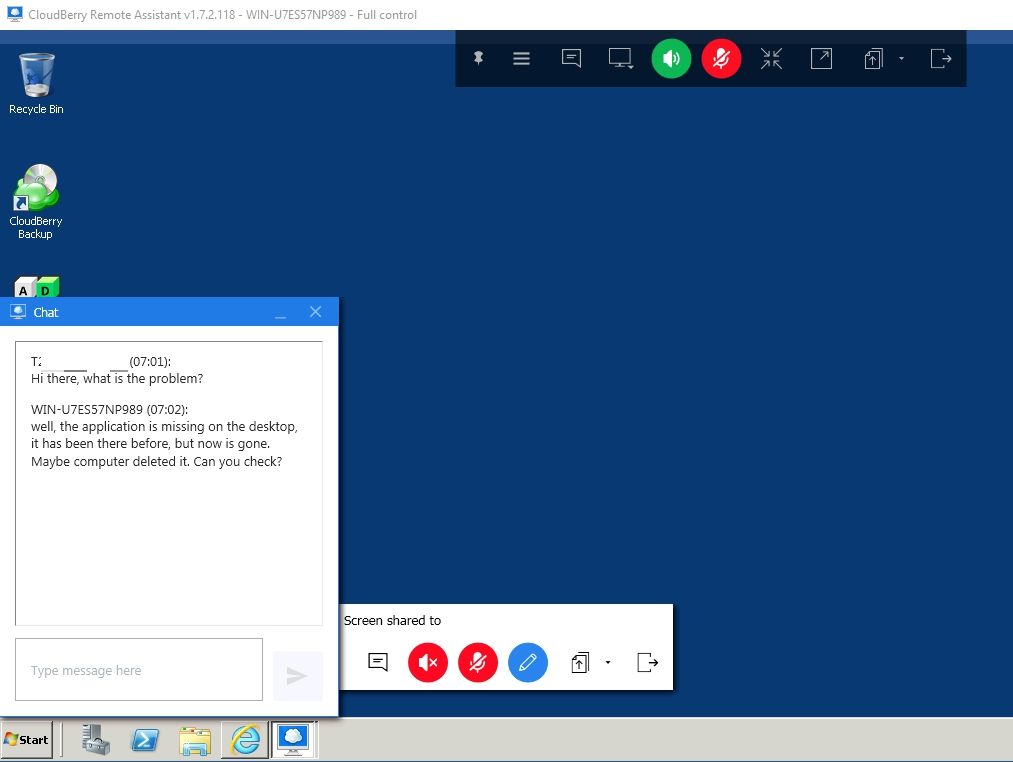Expand file transfer arrow in Screen shared panel
Image resolution: width=1013 pixels, height=762 pixels.
[608, 662]
